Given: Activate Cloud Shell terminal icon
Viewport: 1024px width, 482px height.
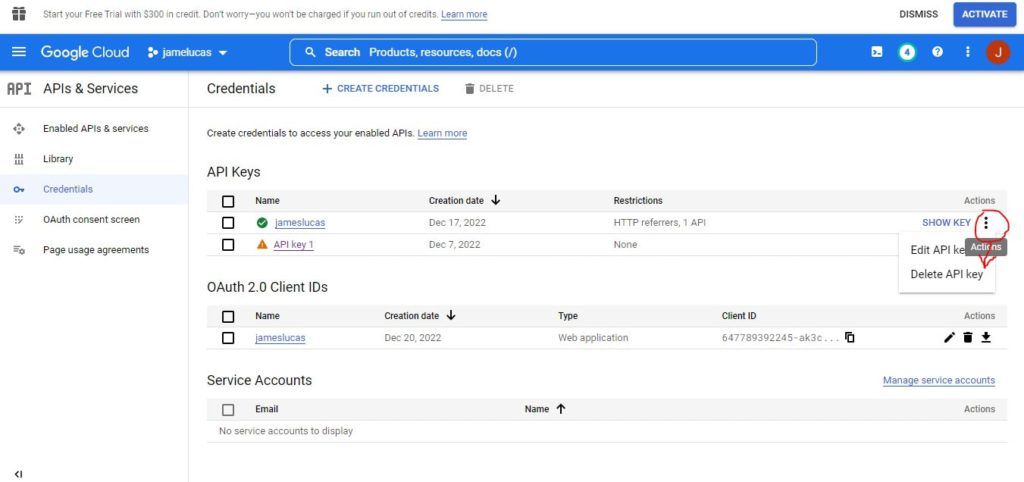Looking at the screenshot, I should click(x=877, y=52).
